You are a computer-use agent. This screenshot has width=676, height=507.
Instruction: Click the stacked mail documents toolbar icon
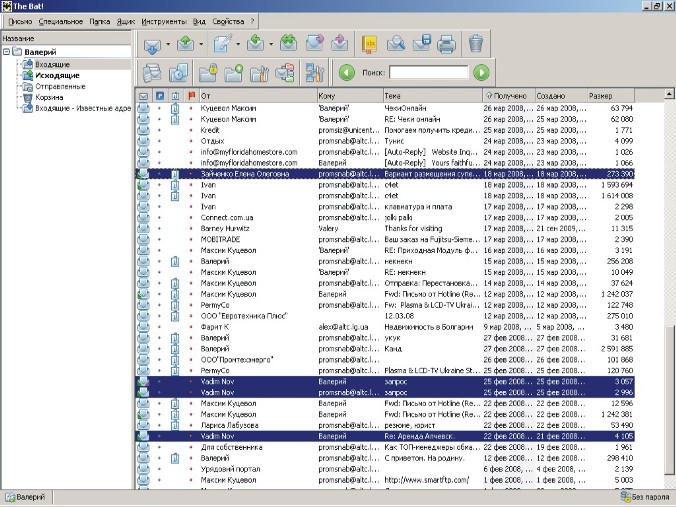(152, 73)
